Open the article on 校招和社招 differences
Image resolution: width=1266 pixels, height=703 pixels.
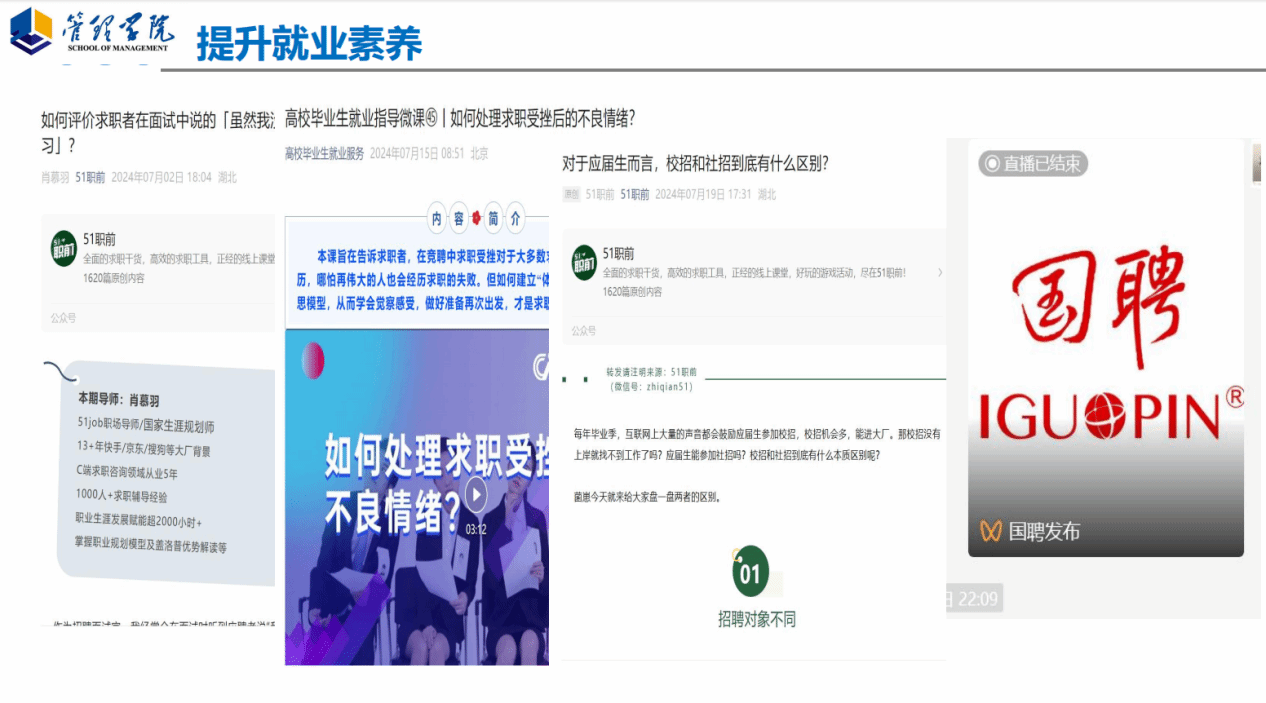pyautogui.click(x=695, y=163)
